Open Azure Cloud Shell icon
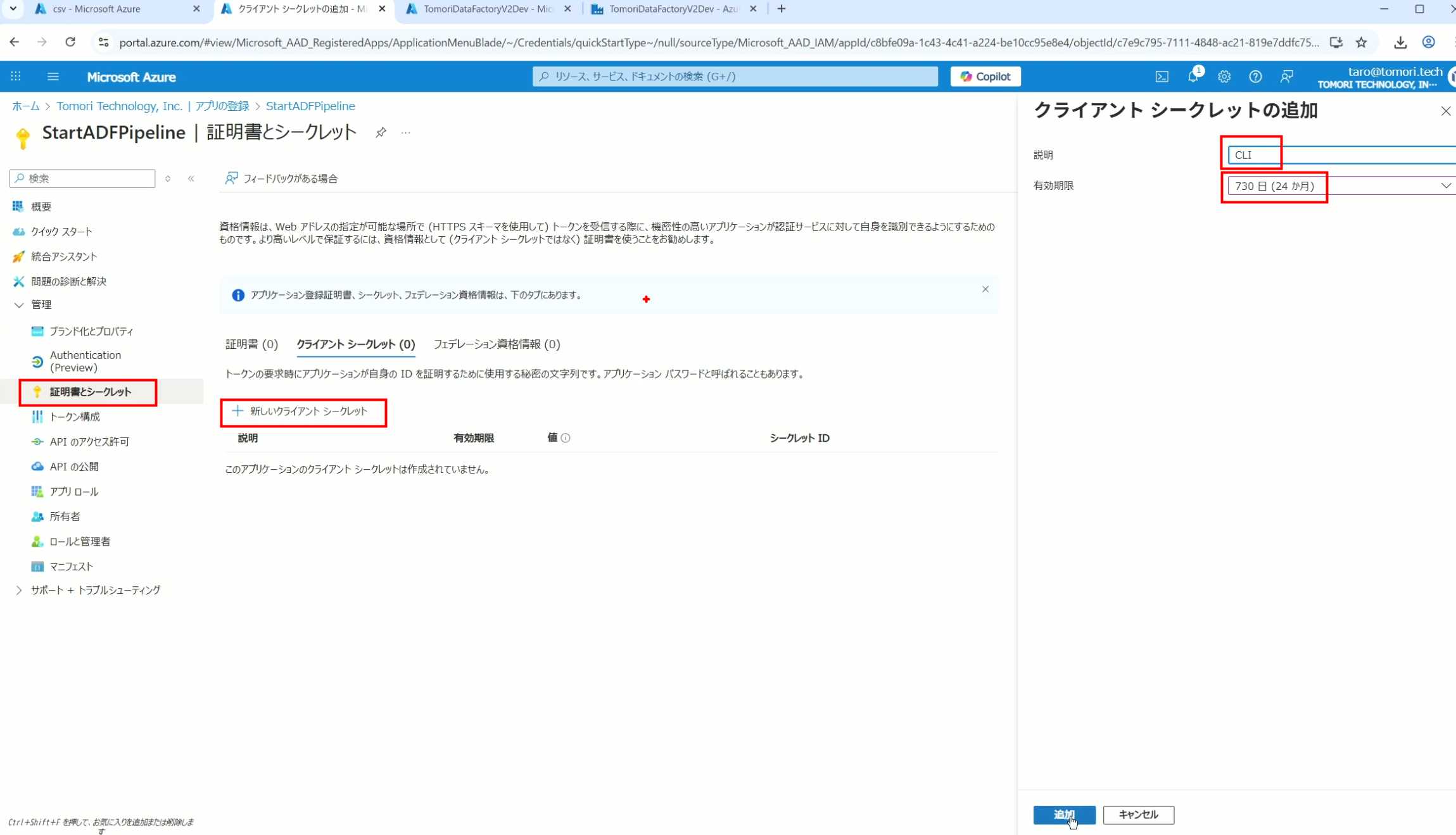 click(1162, 77)
